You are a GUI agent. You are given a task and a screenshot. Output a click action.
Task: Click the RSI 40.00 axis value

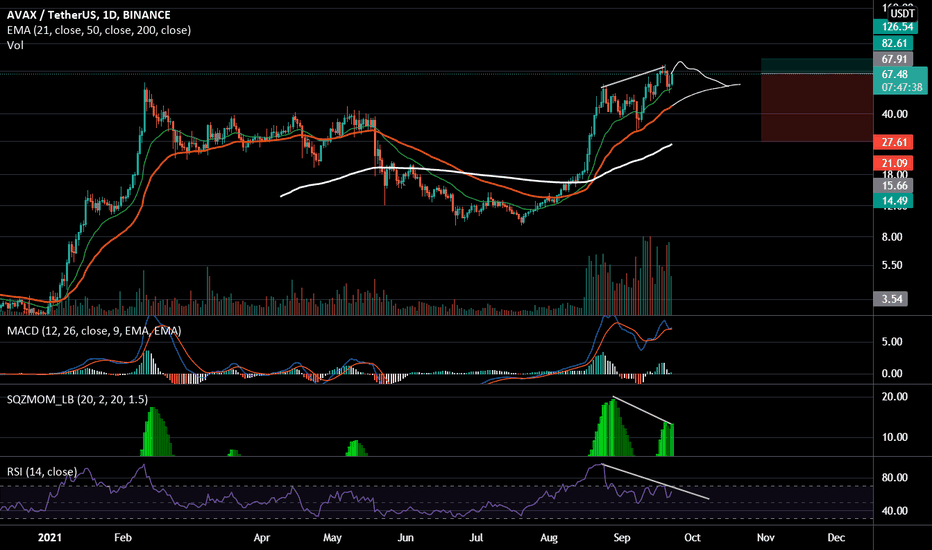pyautogui.click(x=894, y=511)
